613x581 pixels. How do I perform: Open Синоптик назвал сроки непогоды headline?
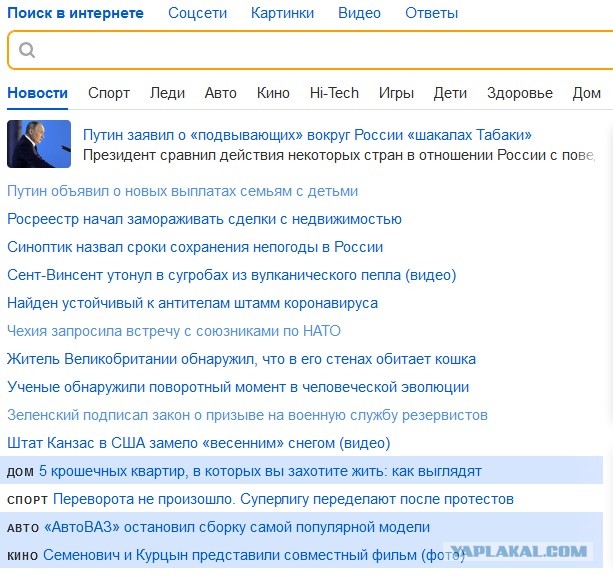coord(195,247)
